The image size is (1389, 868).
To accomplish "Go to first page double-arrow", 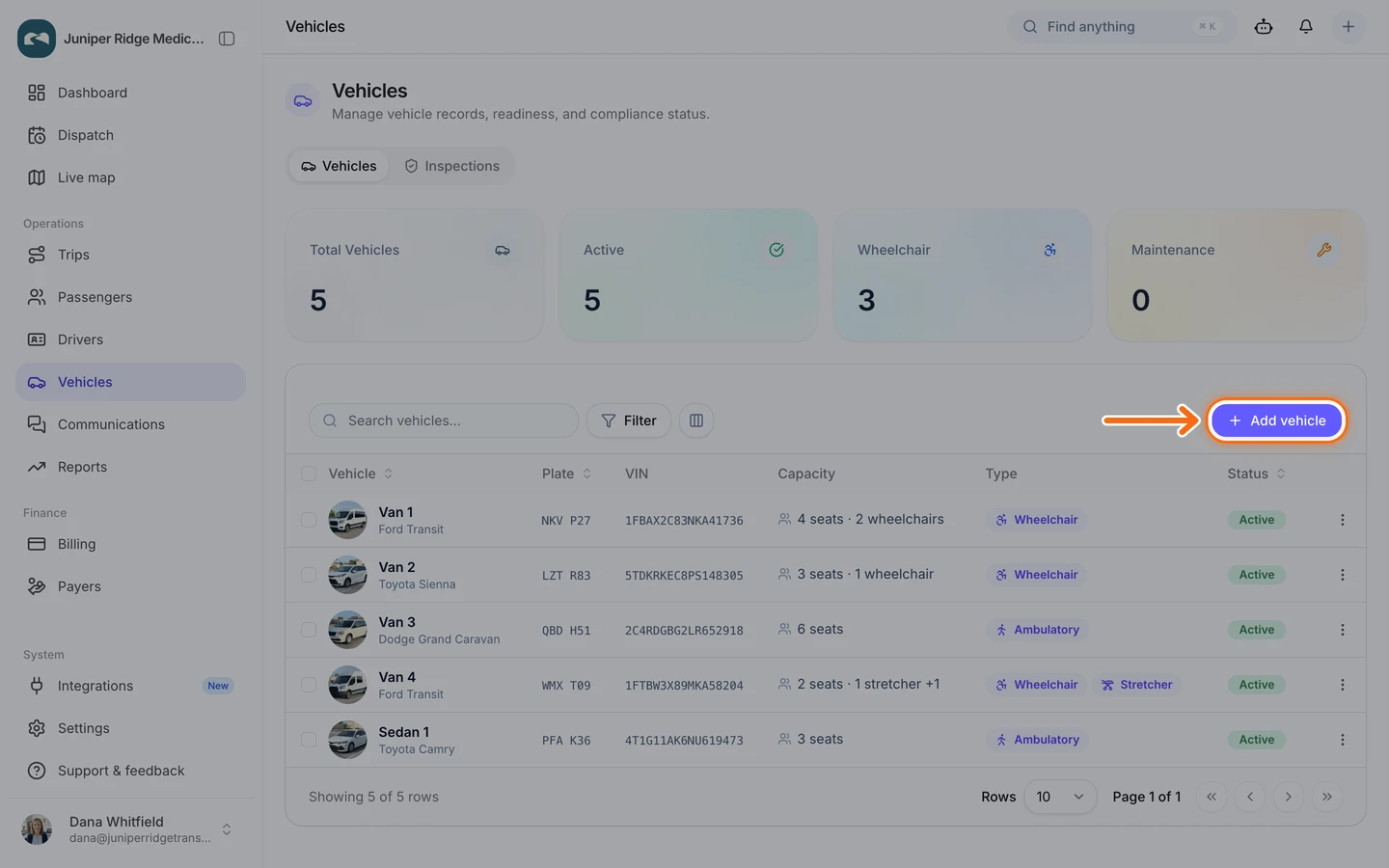I will tap(1212, 797).
